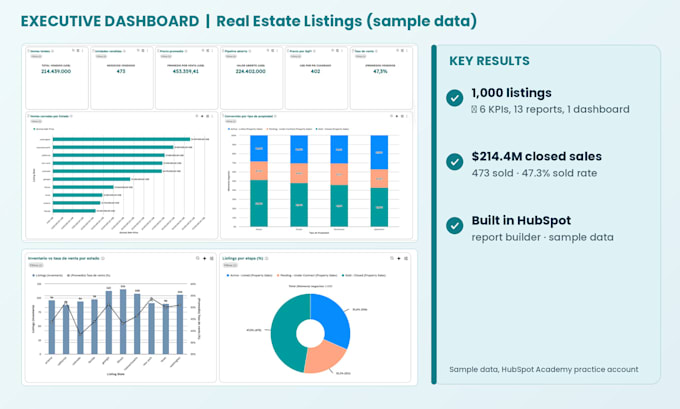Click the table view icon on the 402 card
The width and height of the screenshot is (680, 409).
point(337,51)
